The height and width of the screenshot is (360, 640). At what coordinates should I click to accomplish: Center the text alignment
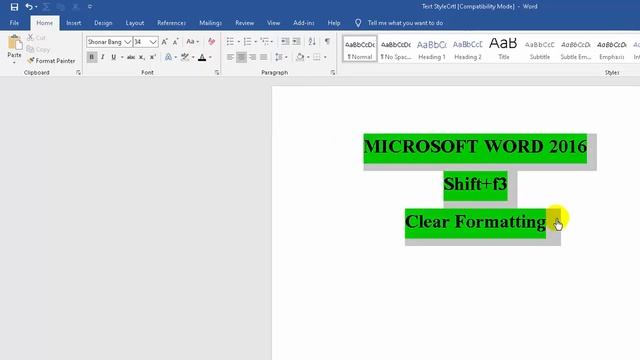pyautogui.click(x=241, y=57)
